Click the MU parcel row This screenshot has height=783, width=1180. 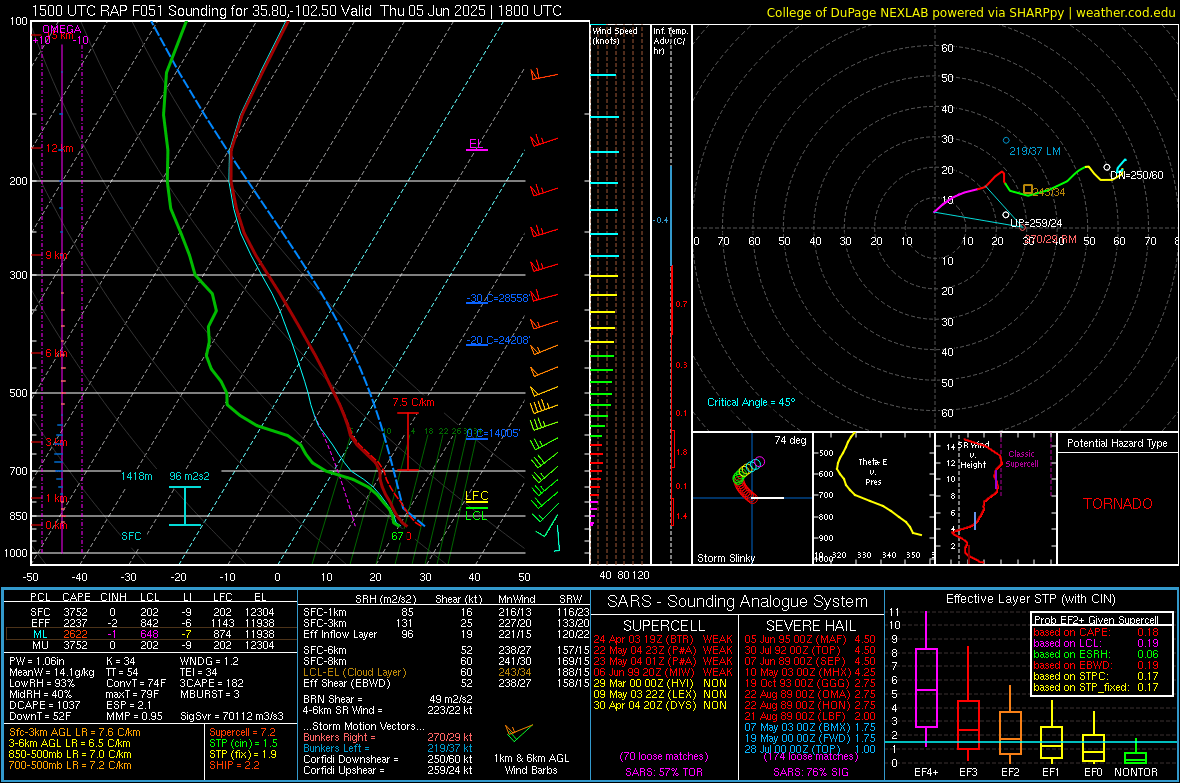click(151, 645)
